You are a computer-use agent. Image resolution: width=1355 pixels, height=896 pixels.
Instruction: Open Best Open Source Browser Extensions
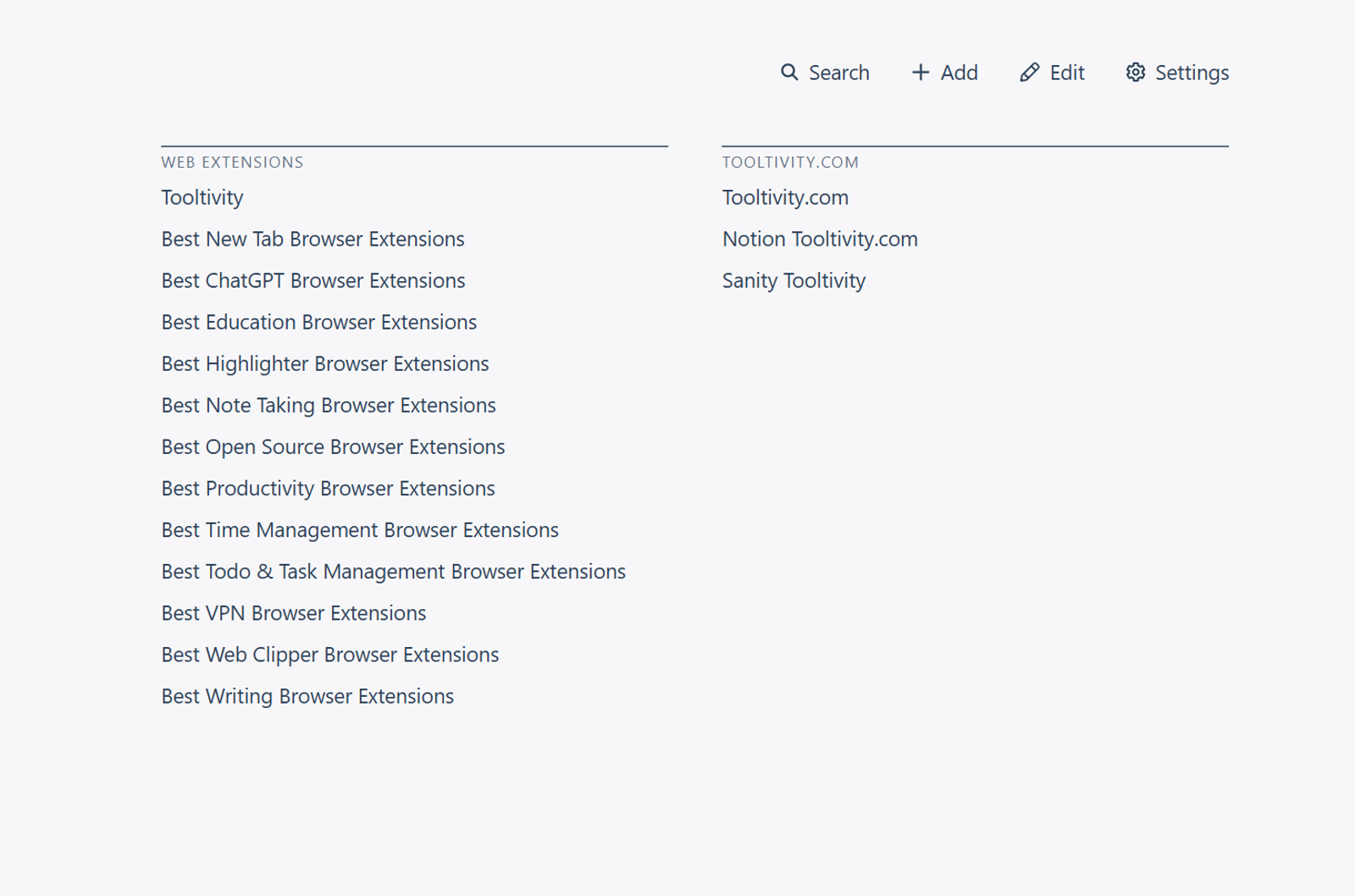(x=334, y=446)
